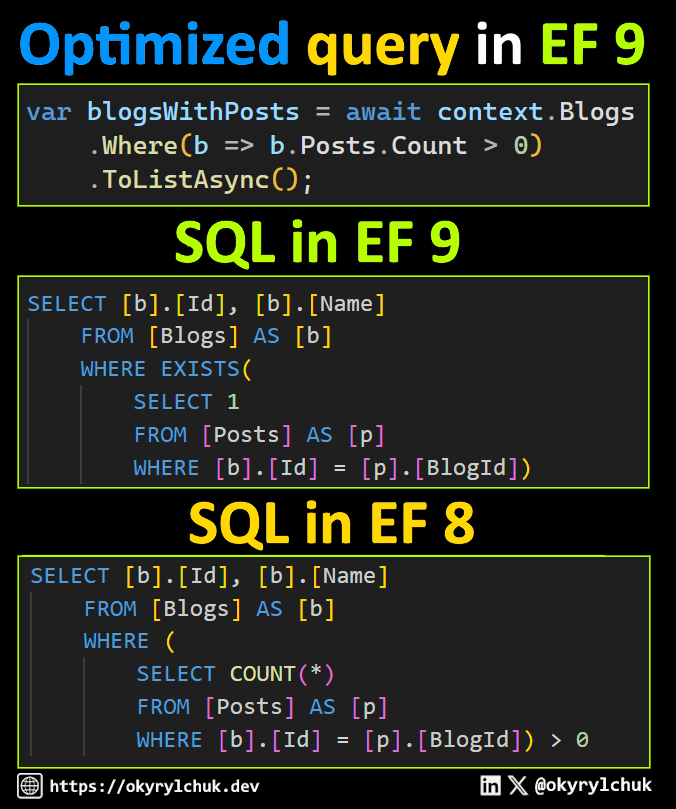The width and height of the screenshot is (676, 809).
Task: Click the @okyrylchuk handle
Action: [x=593, y=785]
